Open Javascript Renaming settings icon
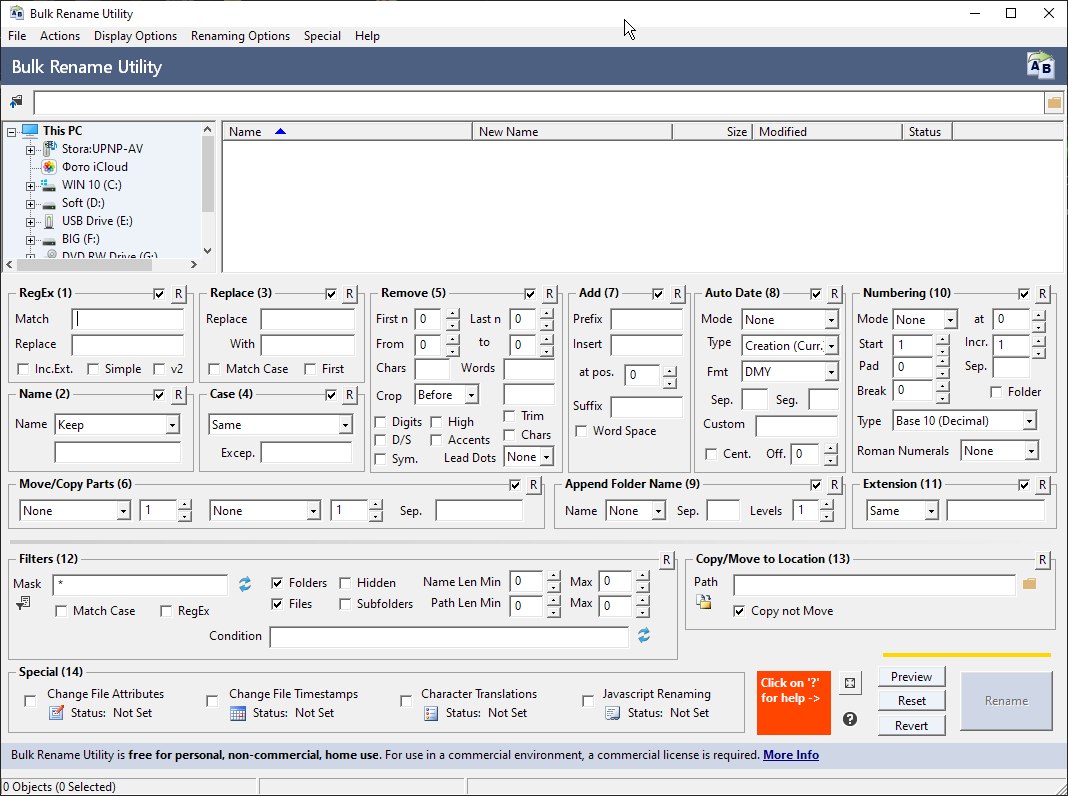 coord(612,713)
